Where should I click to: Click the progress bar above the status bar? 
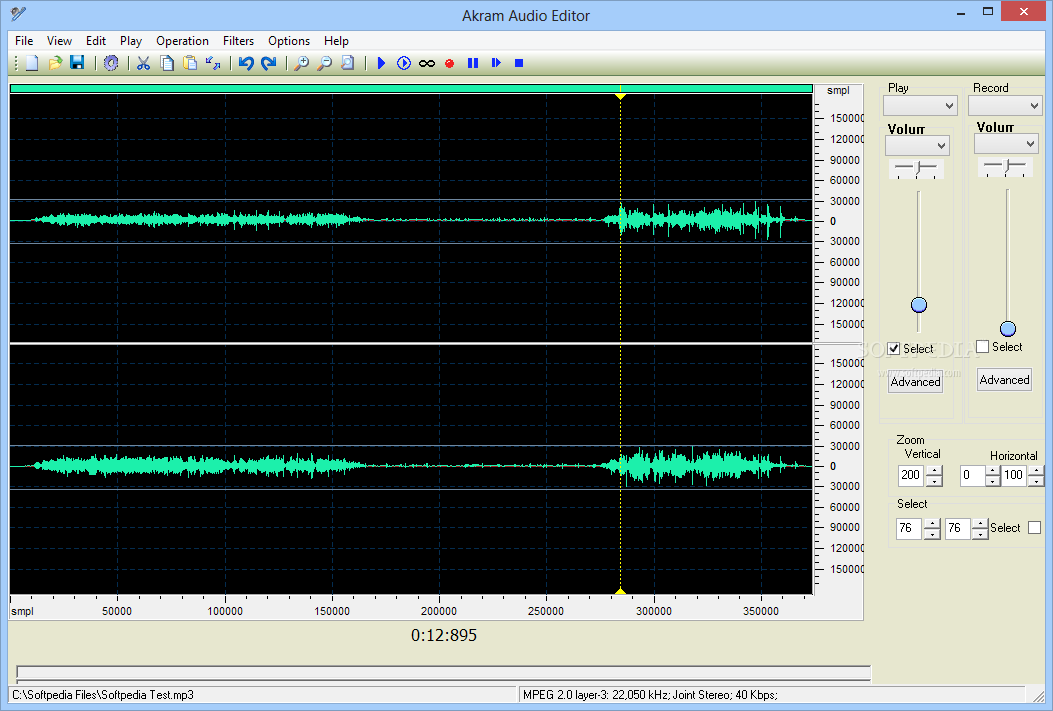tap(443, 673)
